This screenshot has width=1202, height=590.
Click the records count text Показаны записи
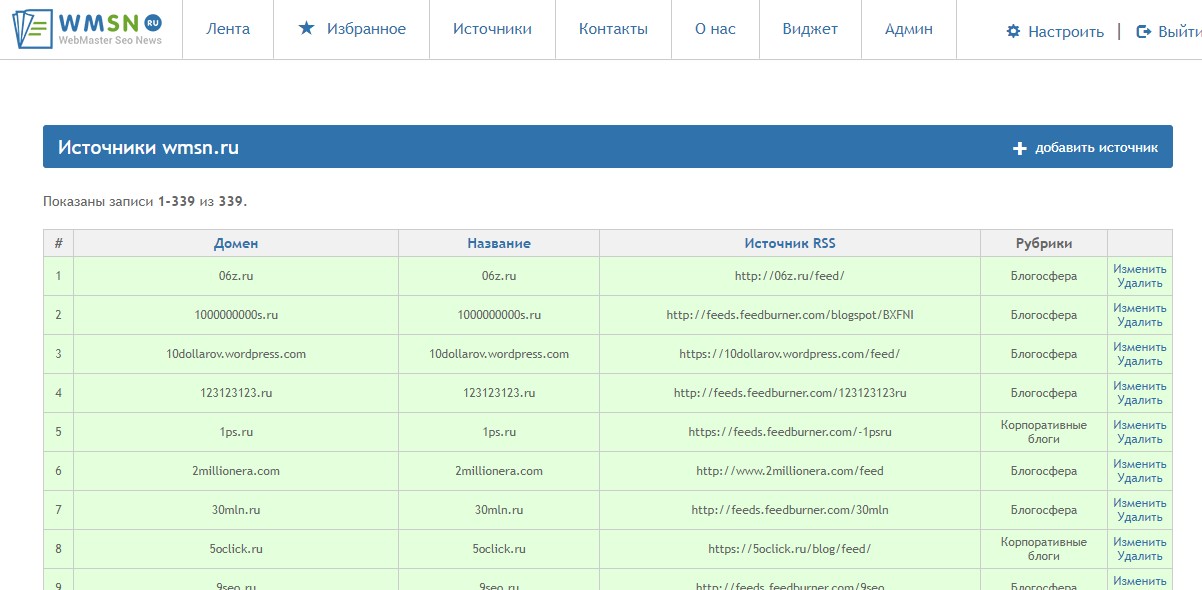145,201
